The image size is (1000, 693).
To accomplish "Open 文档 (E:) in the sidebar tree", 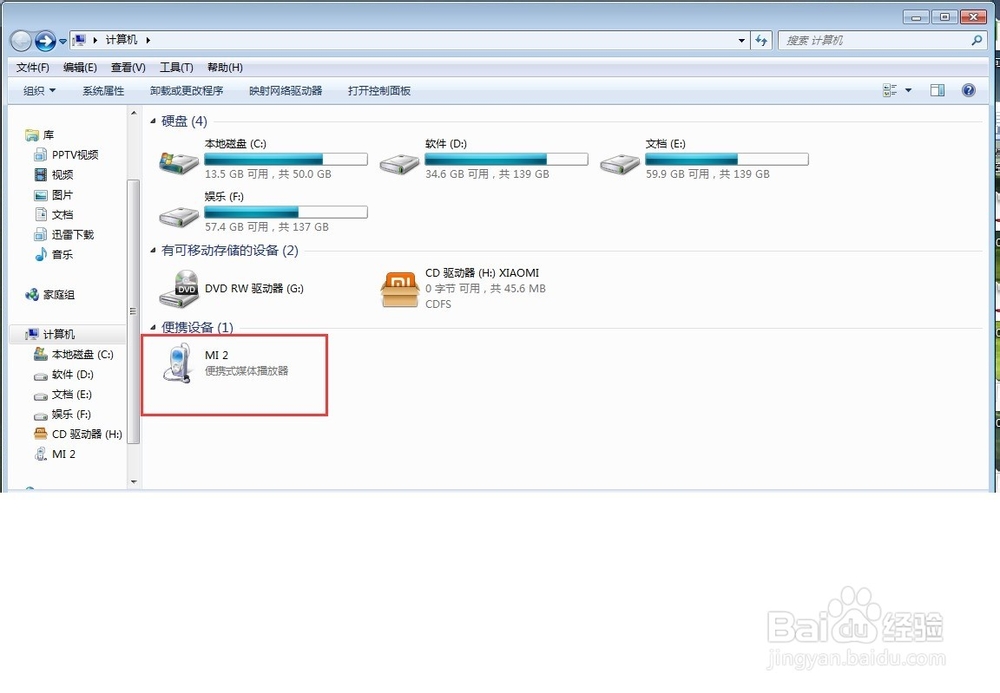I will [71, 395].
